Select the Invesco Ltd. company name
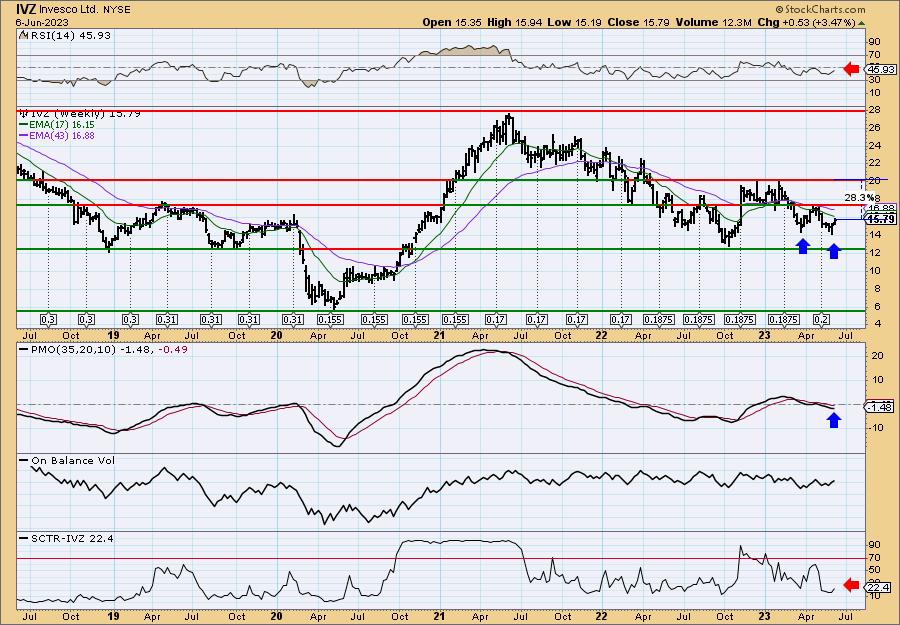The image size is (900, 625). point(68,10)
